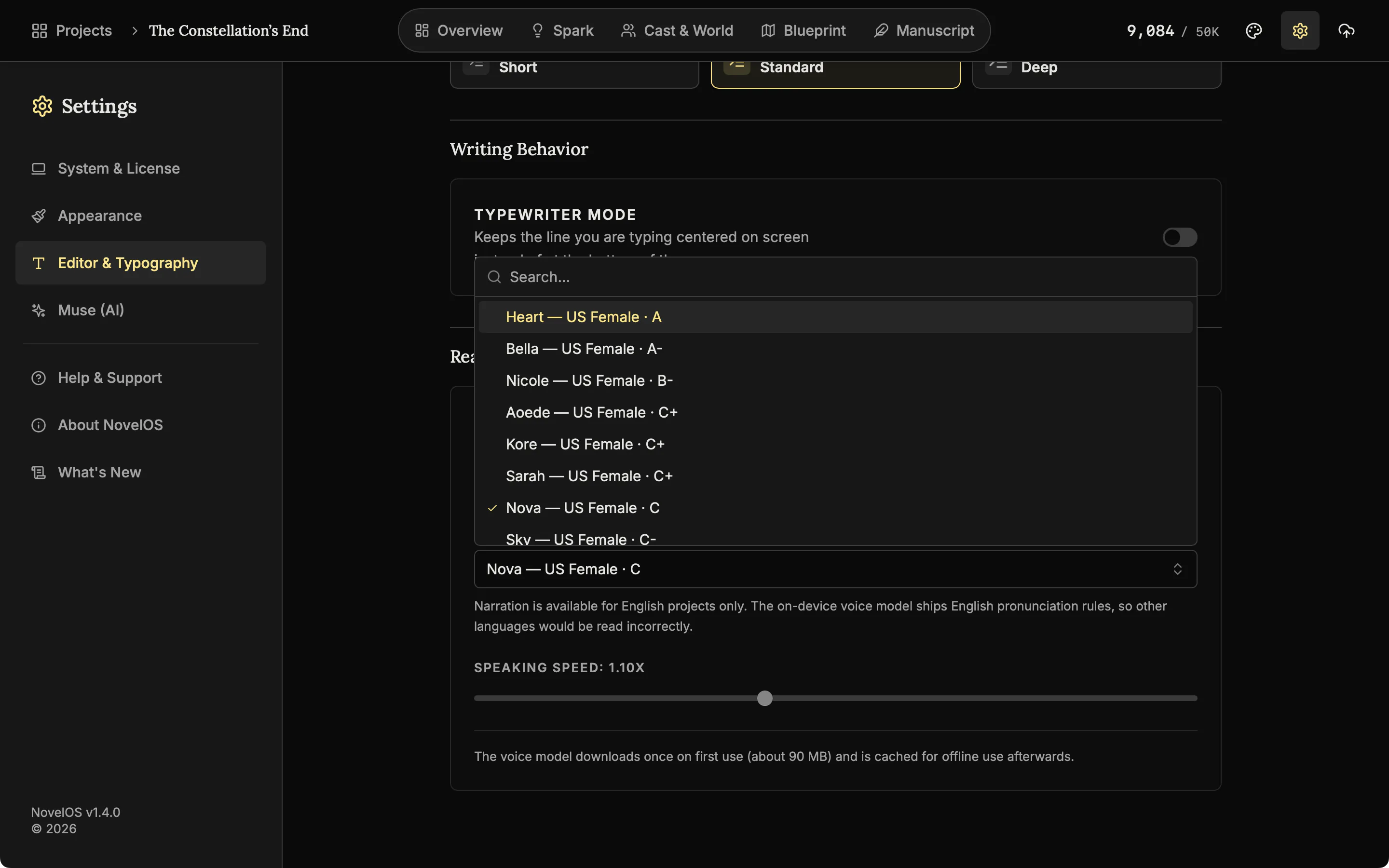Click the Spark lightbulb icon
The height and width of the screenshot is (868, 1389).
tap(537, 30)
